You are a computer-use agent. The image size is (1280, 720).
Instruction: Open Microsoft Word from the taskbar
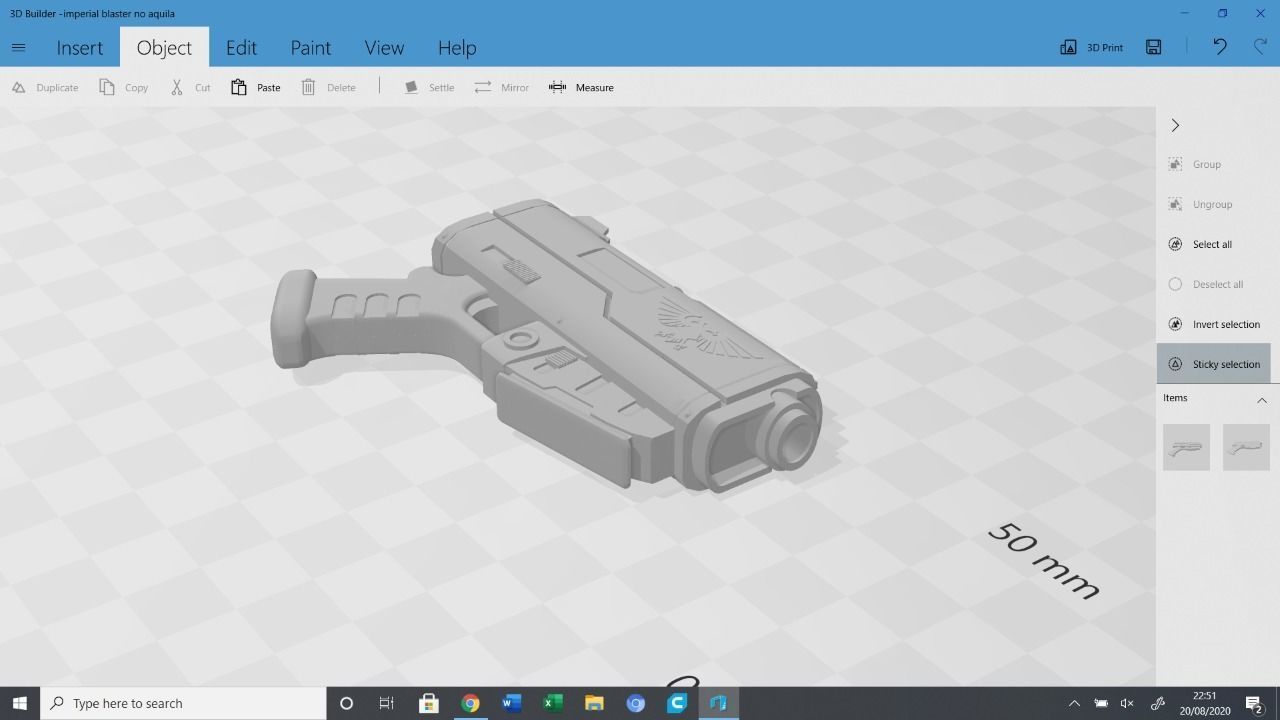point(511,703)
